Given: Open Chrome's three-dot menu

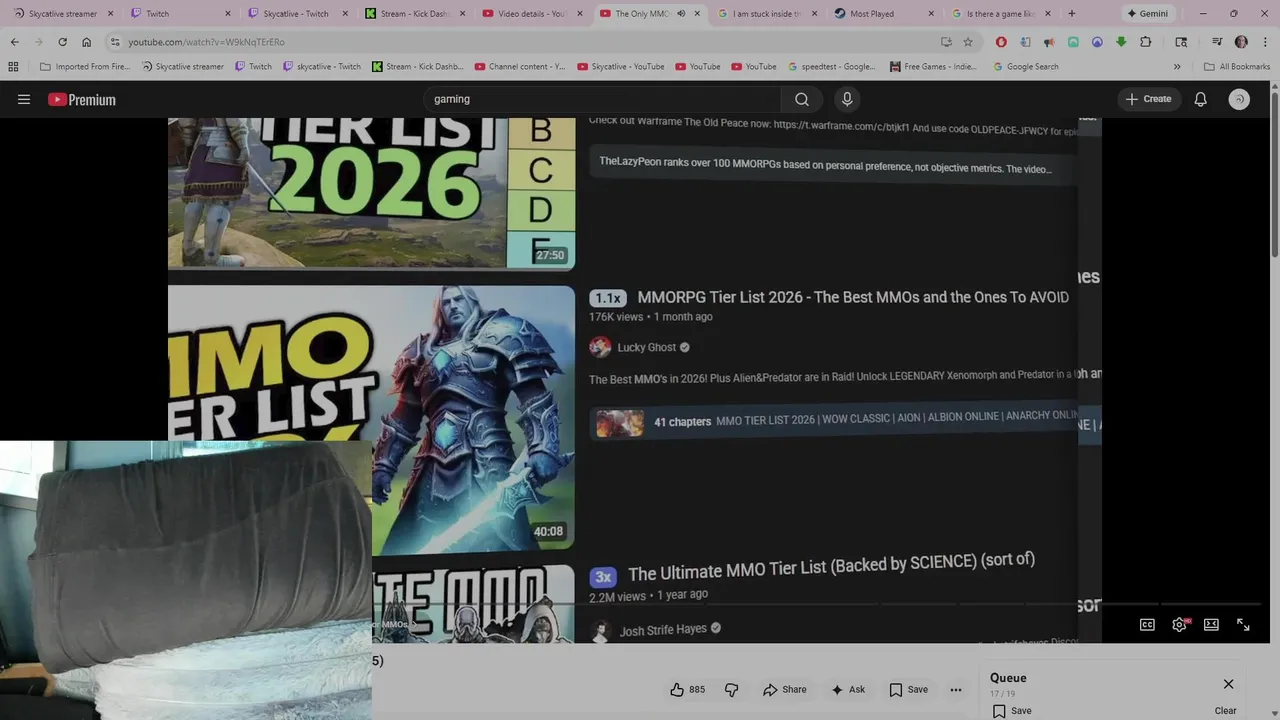Looking at the screenshot, I should click(1265, 42).
